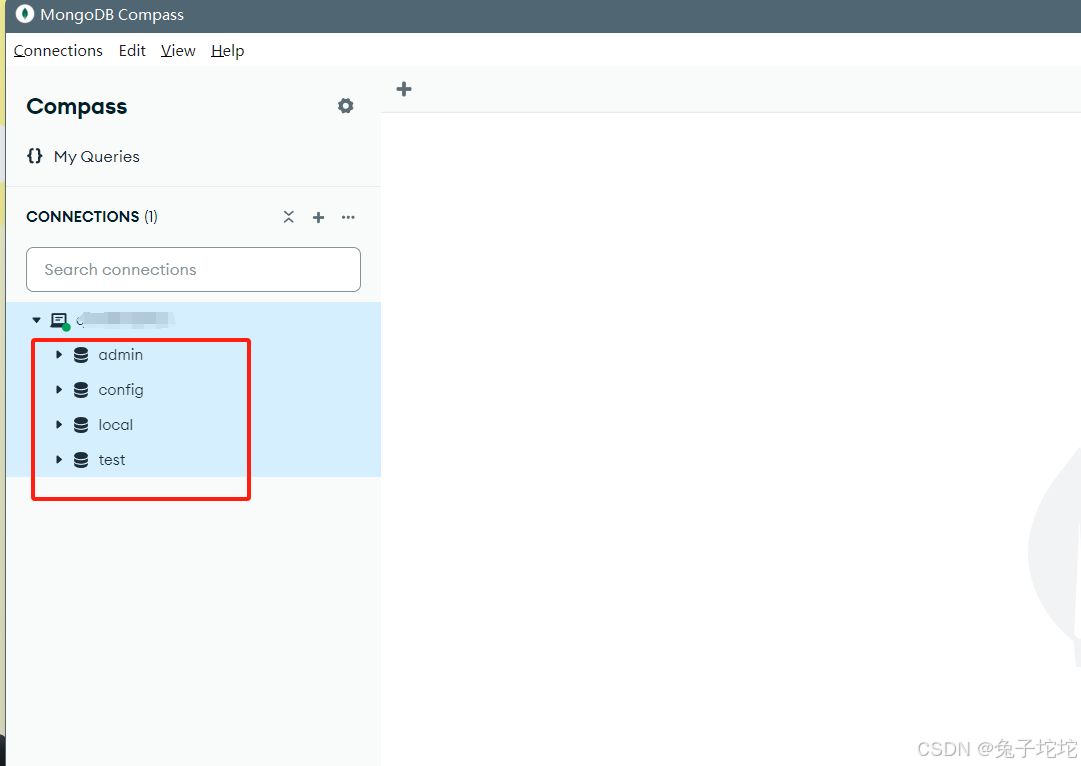This screenshot has height=766, width=1081.
Task: Collapse all connections icon
Action: pyautogui.click(x=289, y=217)
